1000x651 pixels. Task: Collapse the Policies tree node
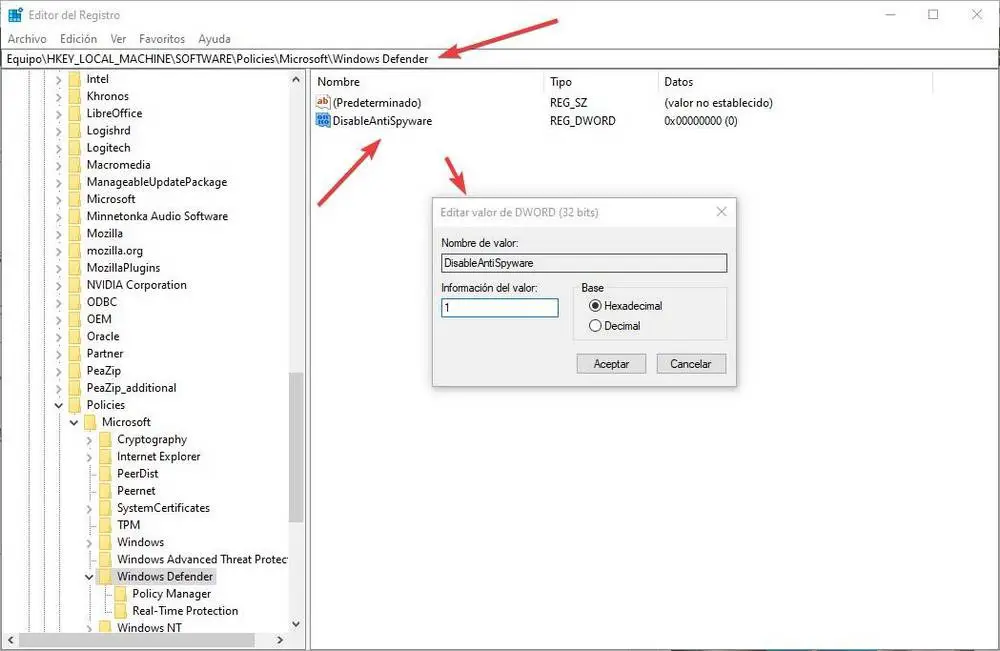pyautogui.click(x=59, y=405)
